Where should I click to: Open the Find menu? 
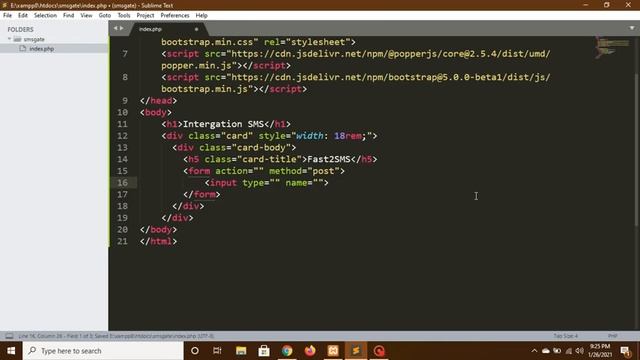click(68, 15)
